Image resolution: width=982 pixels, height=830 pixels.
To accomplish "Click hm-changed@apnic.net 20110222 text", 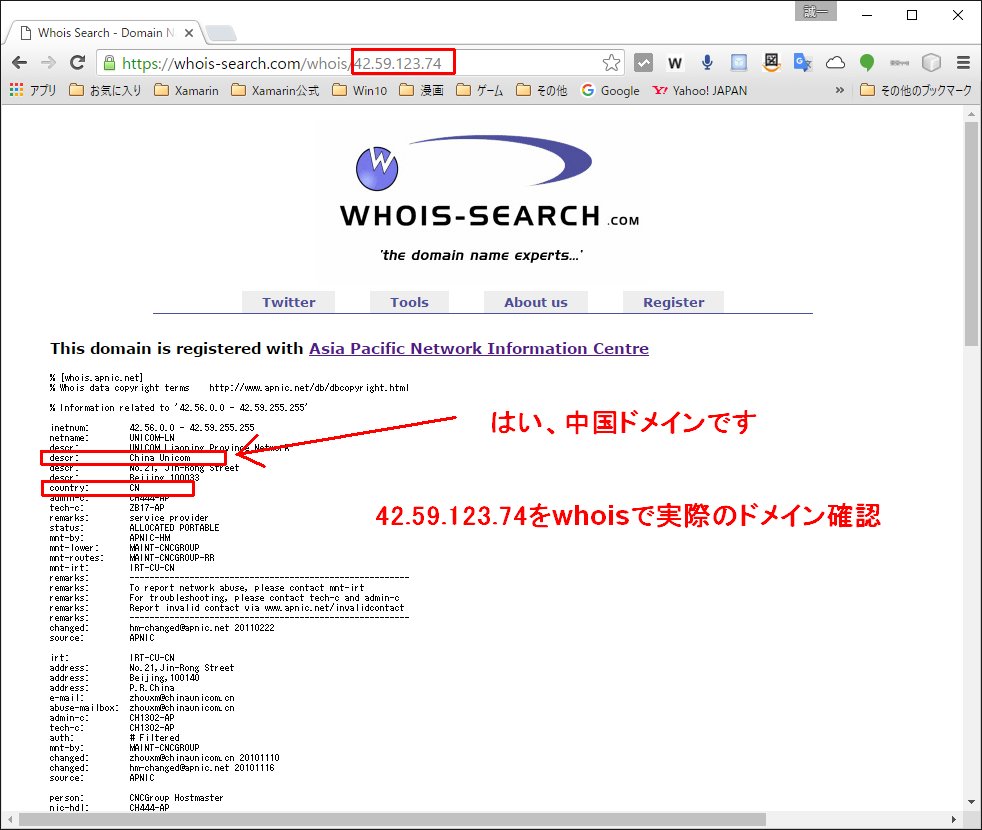I will tap(202, 628).
